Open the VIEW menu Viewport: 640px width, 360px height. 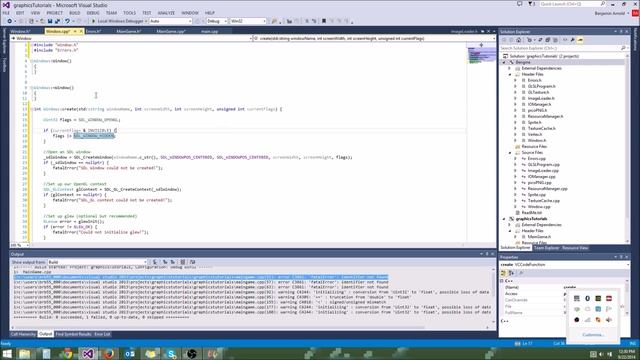(x=36, y=13)
